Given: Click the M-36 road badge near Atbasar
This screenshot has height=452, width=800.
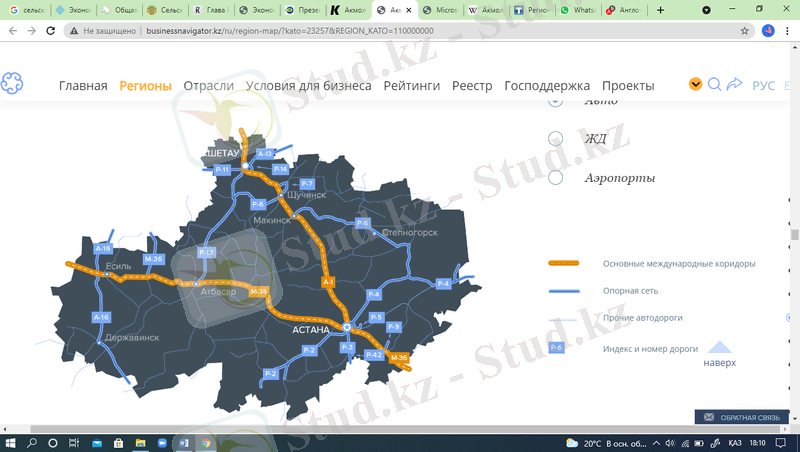Looking at the screenshot, I should 259,291.
